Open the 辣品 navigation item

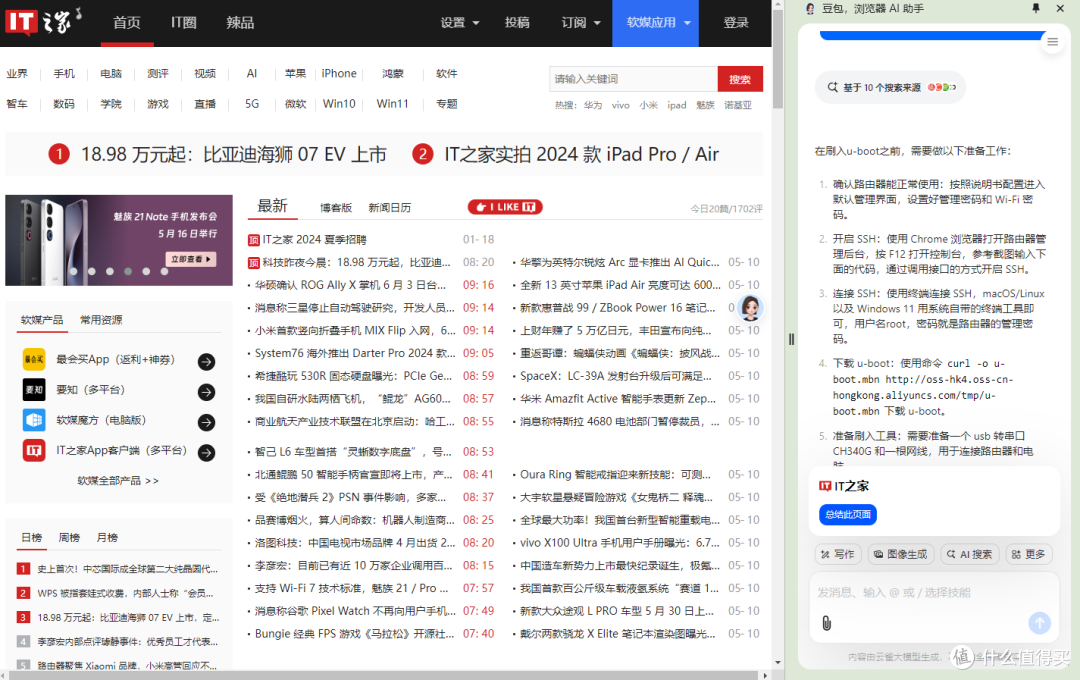click(240, 23)
